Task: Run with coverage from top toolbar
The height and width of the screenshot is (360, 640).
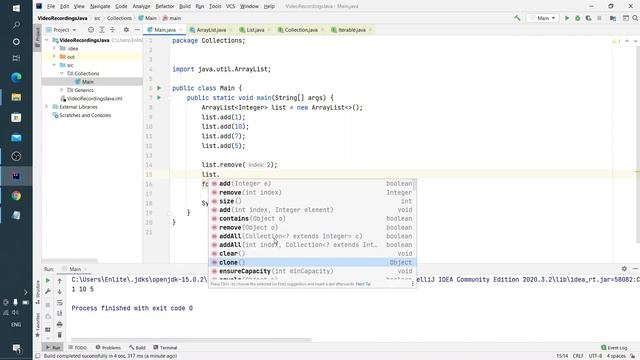Action: [588, 18]
